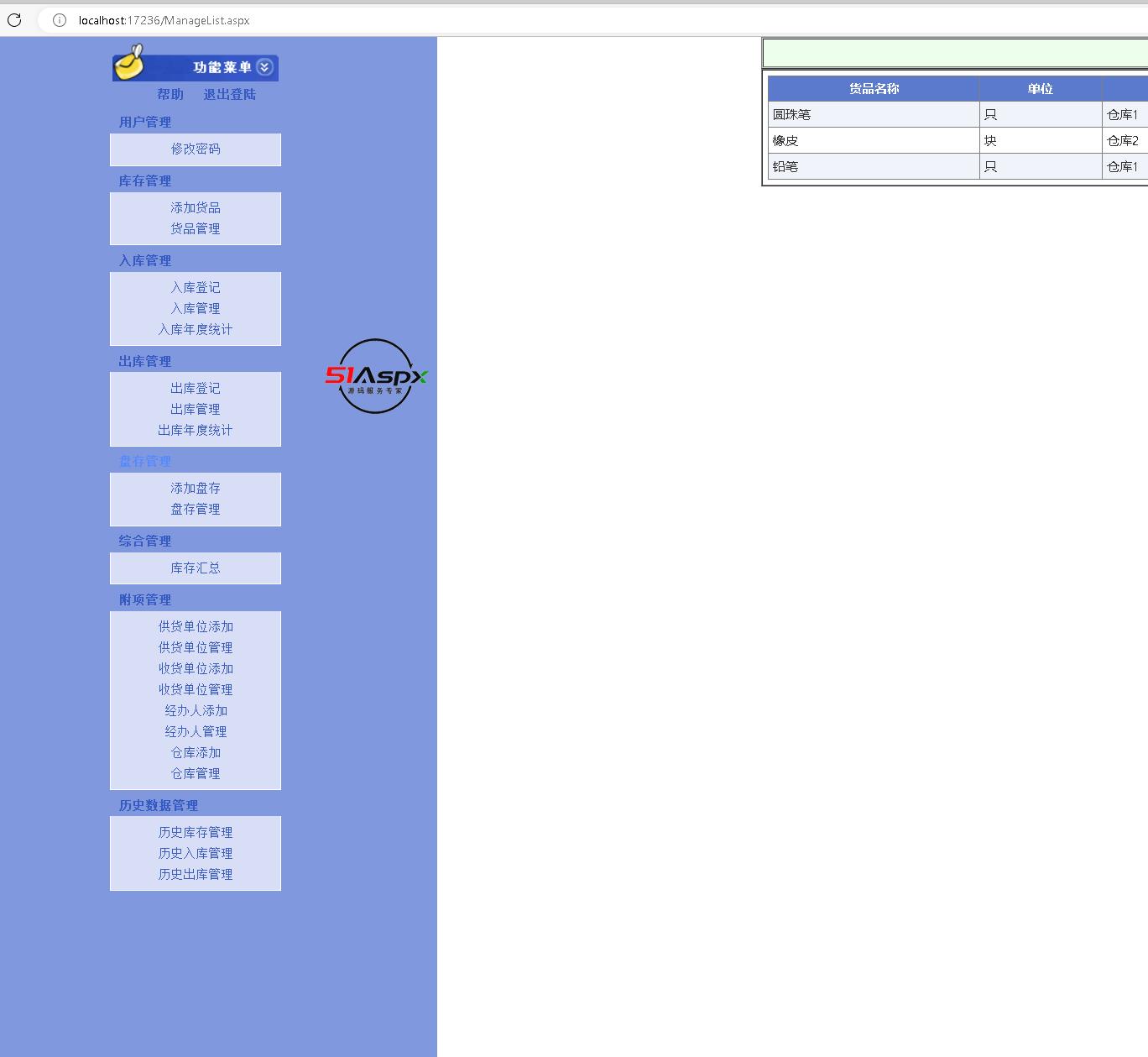Select the 橡皮 table cell

[x=874, y=140]
